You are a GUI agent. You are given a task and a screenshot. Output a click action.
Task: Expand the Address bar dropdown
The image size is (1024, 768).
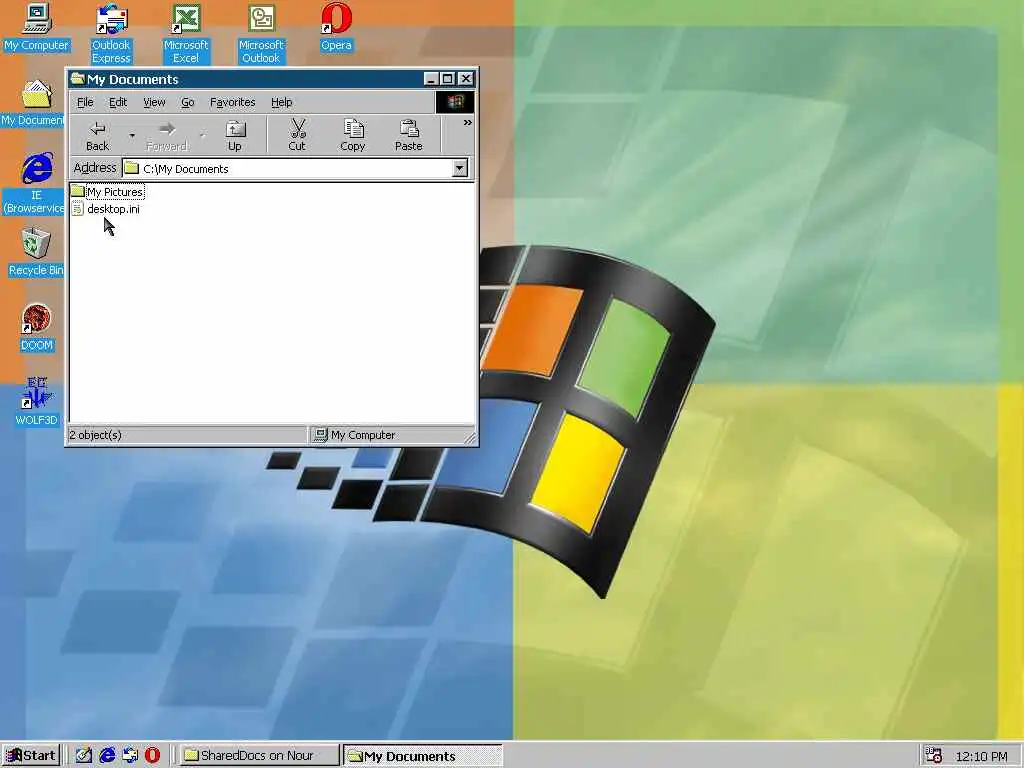[x=460, y=168]
